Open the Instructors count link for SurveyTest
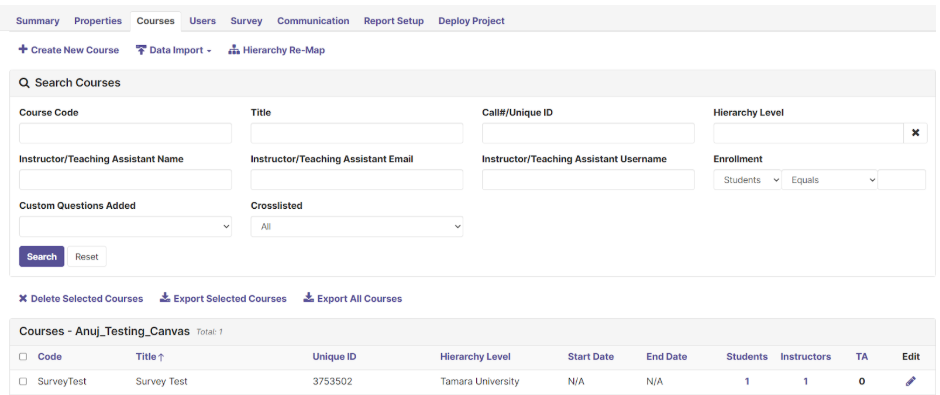The width and height of the screenshot is (940, 395). [x=806, y=381]
